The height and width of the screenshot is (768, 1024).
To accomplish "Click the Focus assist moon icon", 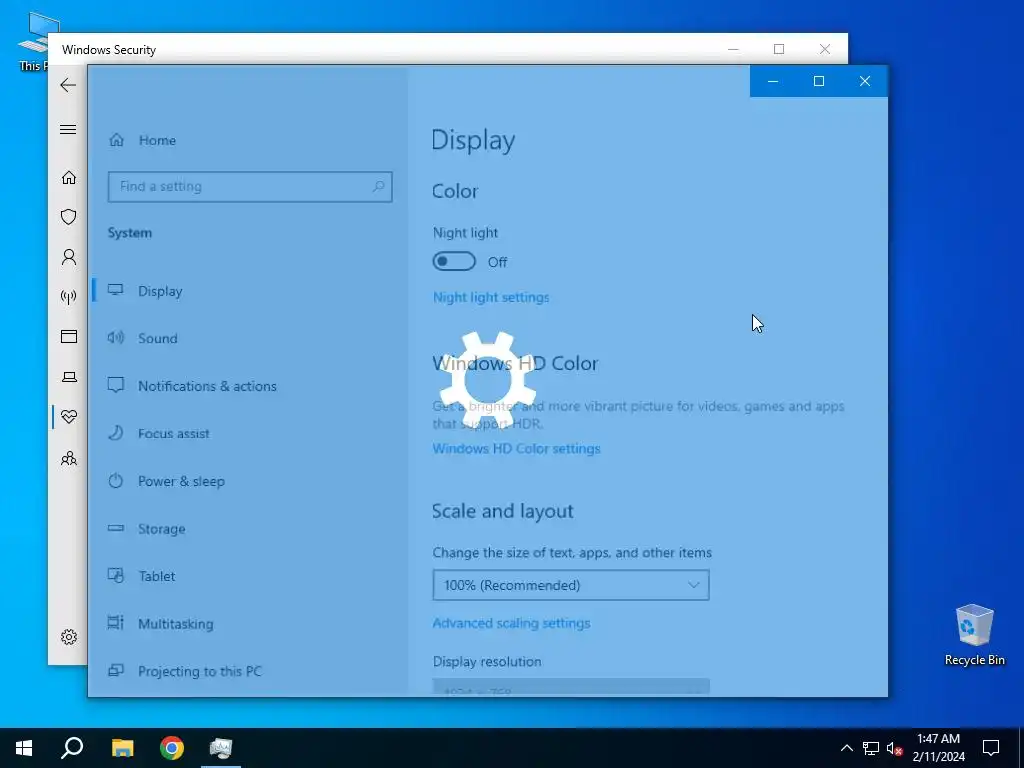I will point(116,433).
